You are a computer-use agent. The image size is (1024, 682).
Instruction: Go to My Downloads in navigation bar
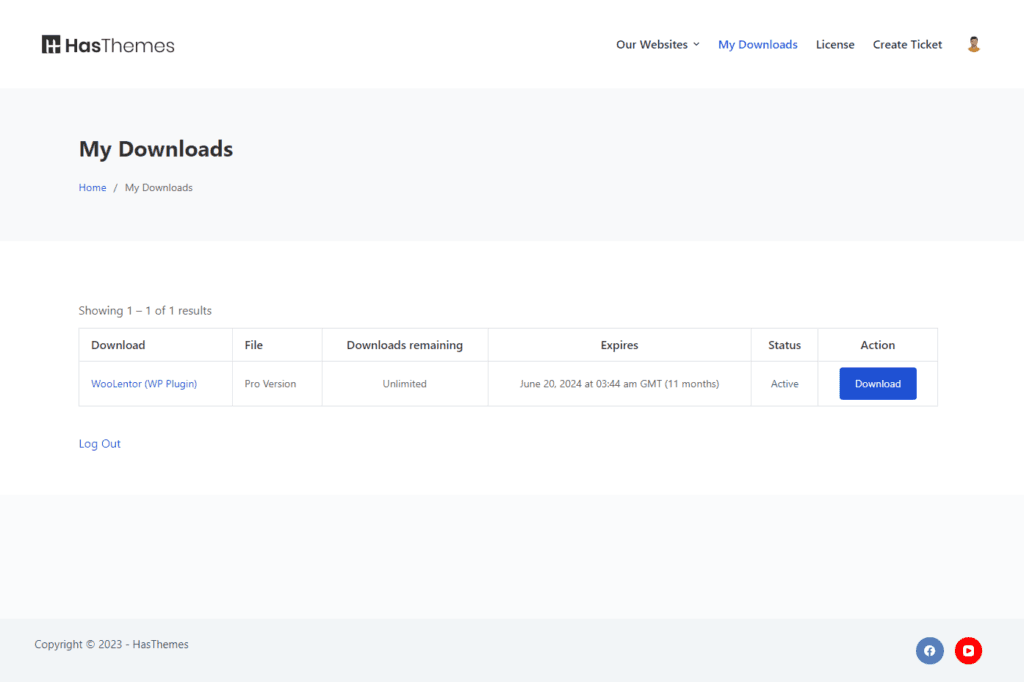757,45
